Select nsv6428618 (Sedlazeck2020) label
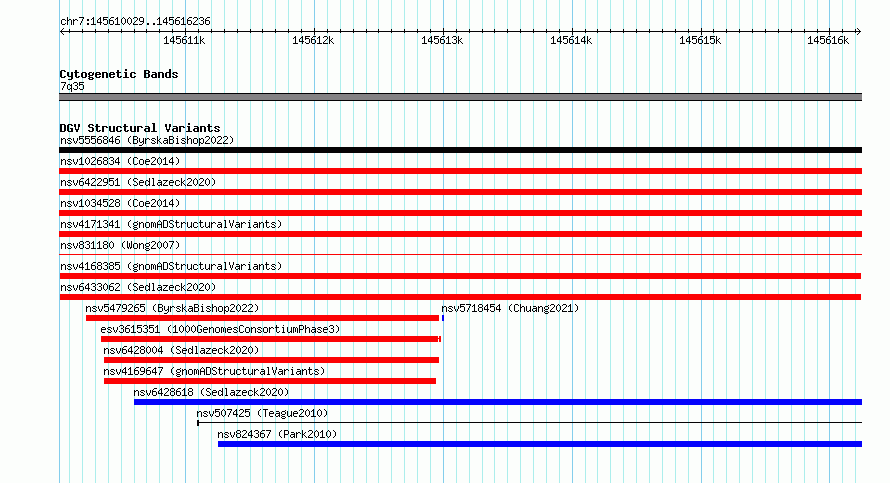This screenshot has width=890, height=483. pyautogui.click(x=211, y=392)
